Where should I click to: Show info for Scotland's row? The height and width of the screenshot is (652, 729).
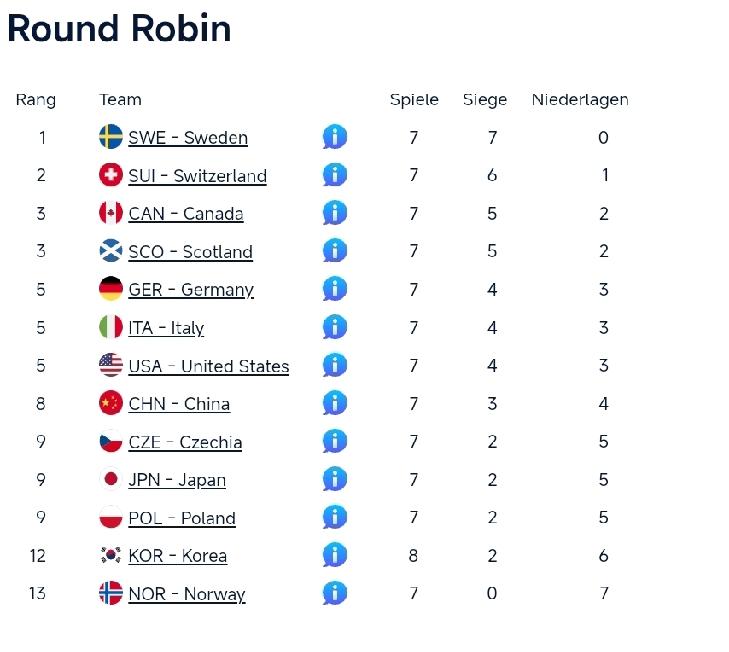pyautogui.click(x=334, y=251)
